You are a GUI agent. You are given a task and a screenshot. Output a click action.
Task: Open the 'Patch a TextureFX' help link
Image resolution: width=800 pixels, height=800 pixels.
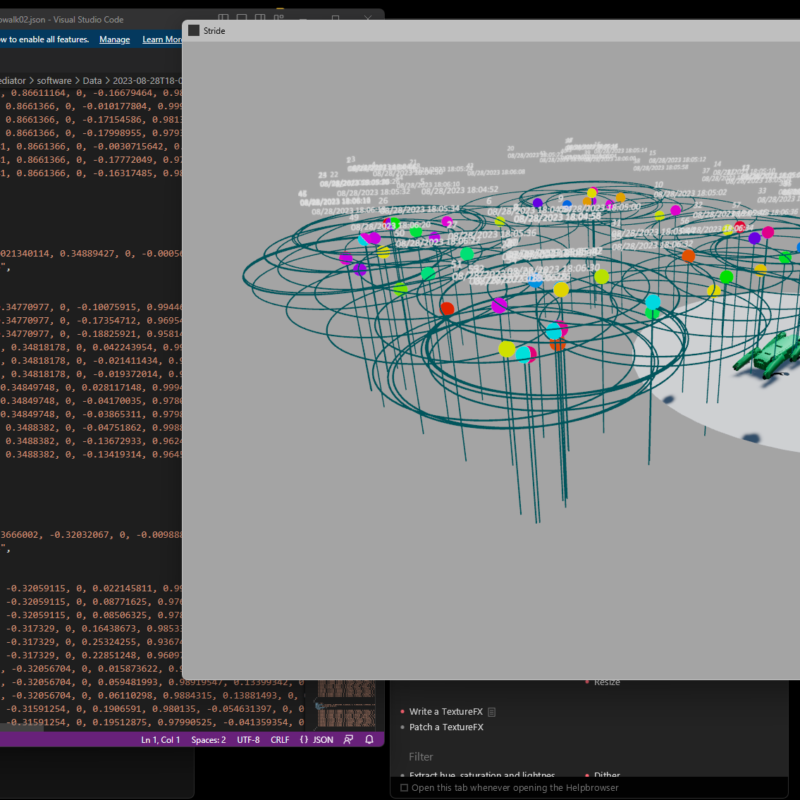point(446,727)
